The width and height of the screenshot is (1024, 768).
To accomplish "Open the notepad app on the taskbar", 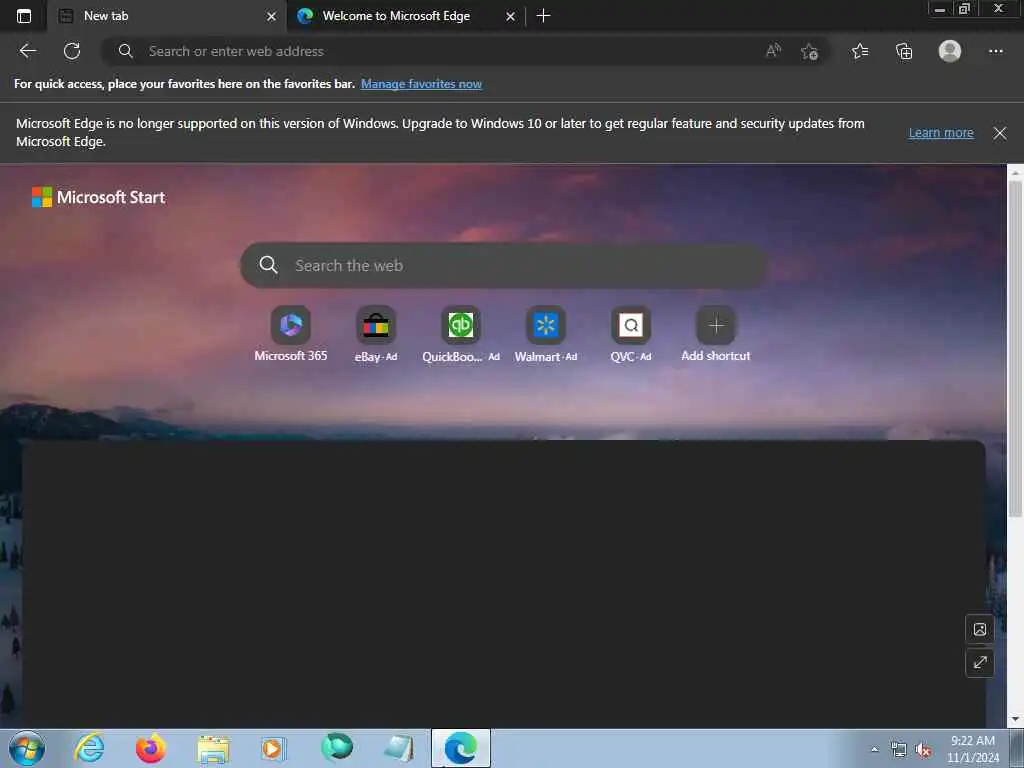I will click(398, 748).
